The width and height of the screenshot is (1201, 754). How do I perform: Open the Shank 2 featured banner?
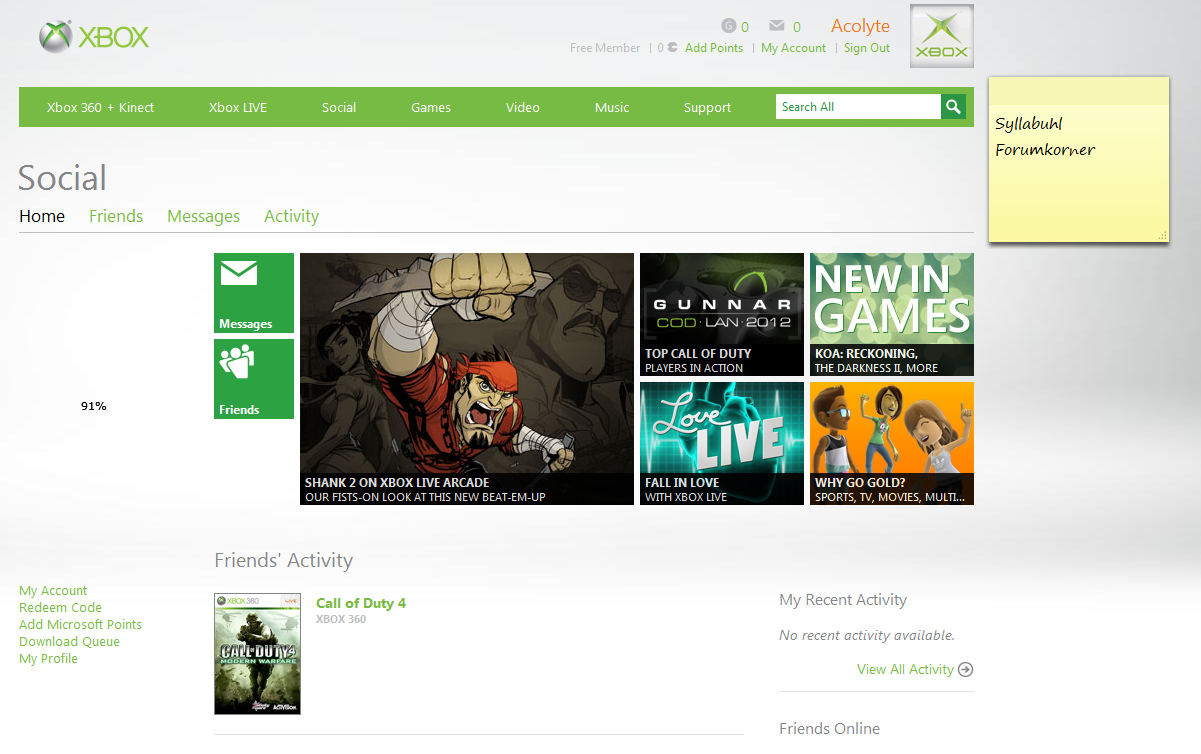467,379
